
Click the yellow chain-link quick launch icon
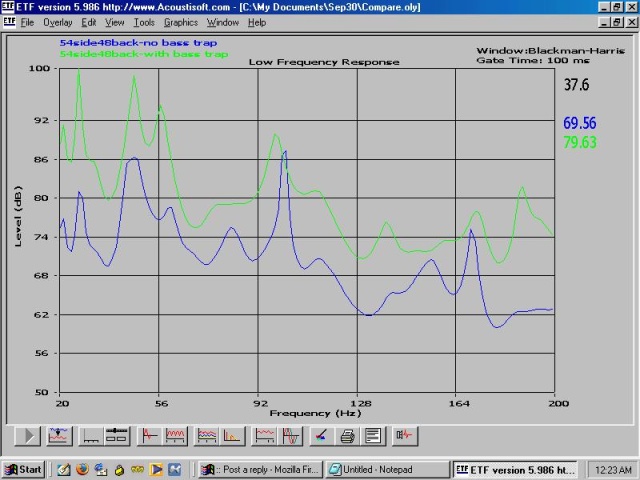coord(138,470)
